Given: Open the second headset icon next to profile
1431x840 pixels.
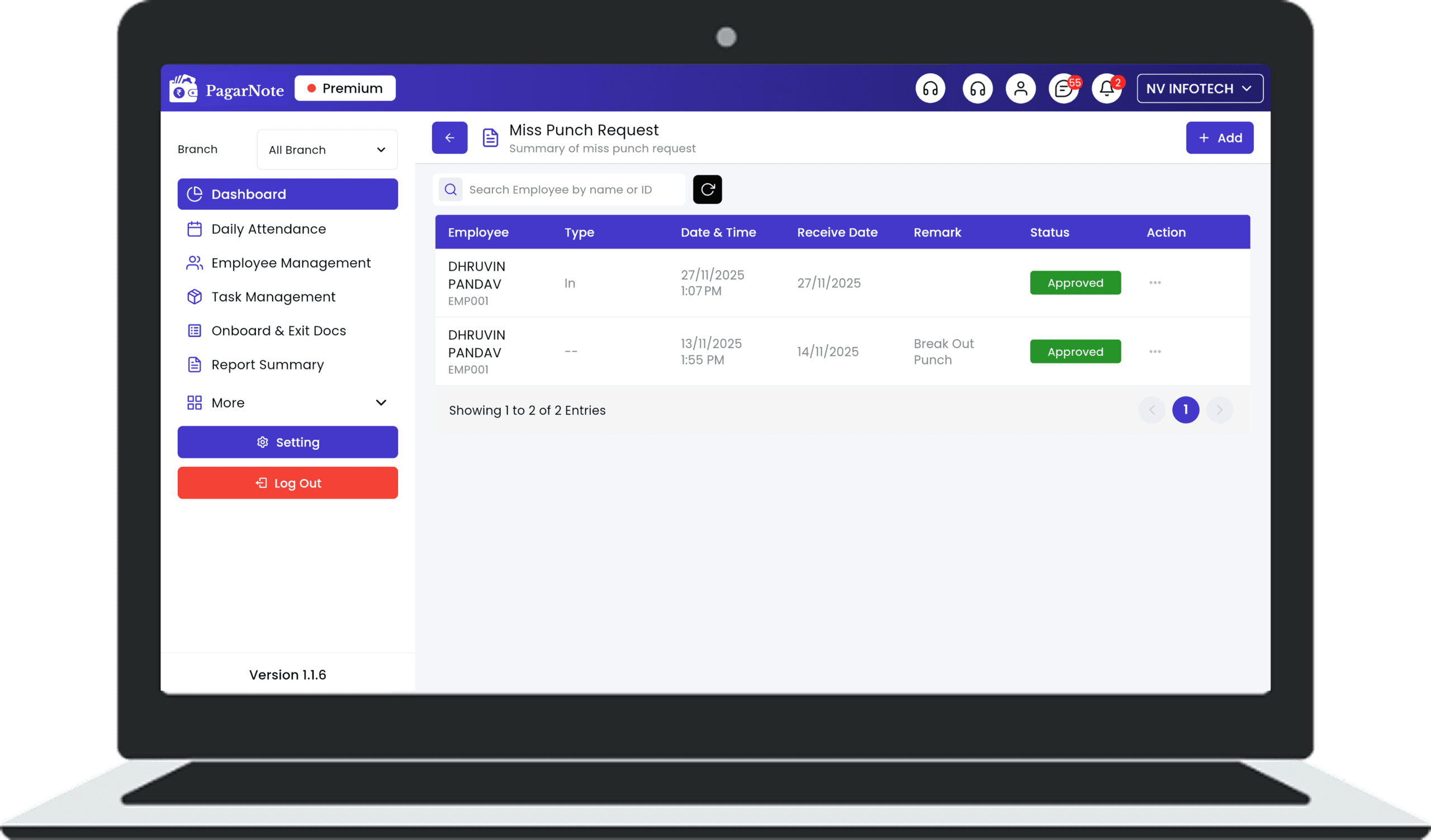Looking at the screenshot, I should click(x=977, y=88).
